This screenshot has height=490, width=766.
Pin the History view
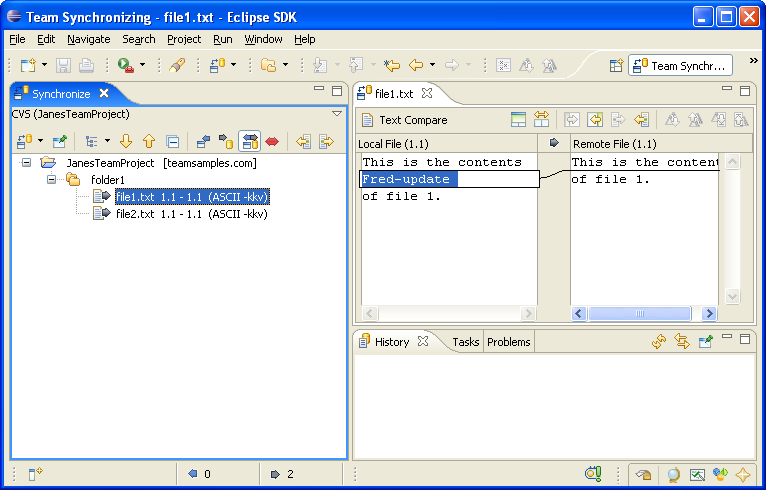click(x=705, y=341)
